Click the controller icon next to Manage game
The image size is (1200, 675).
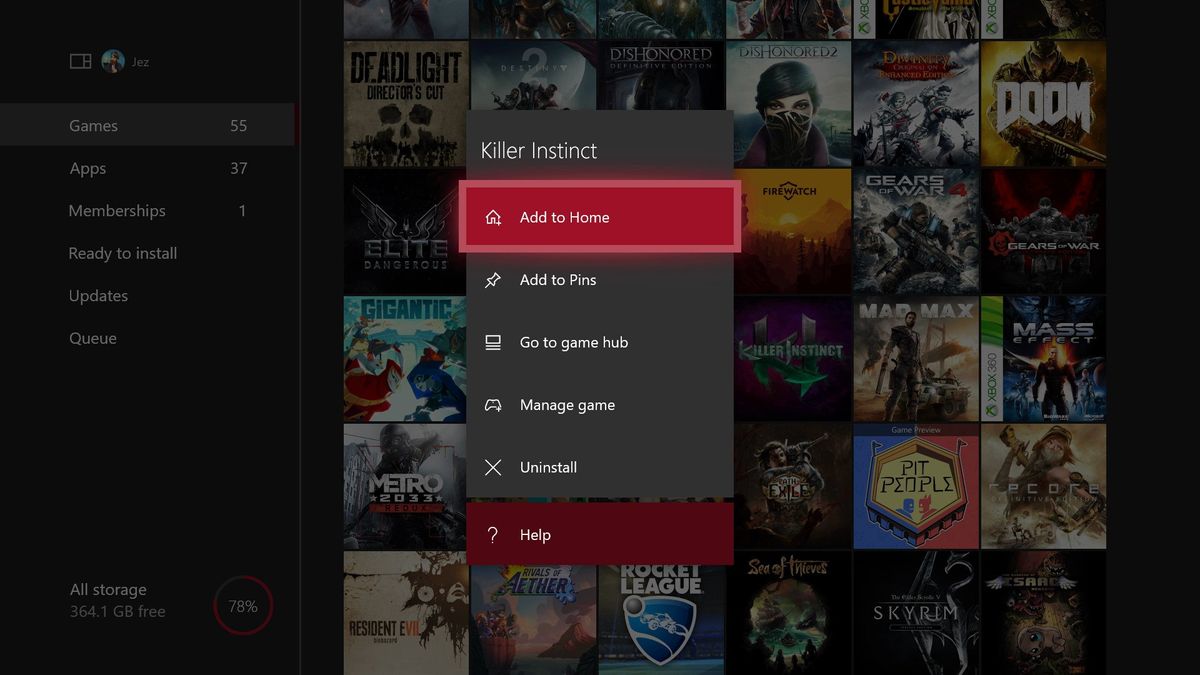(x=493, y=405)
